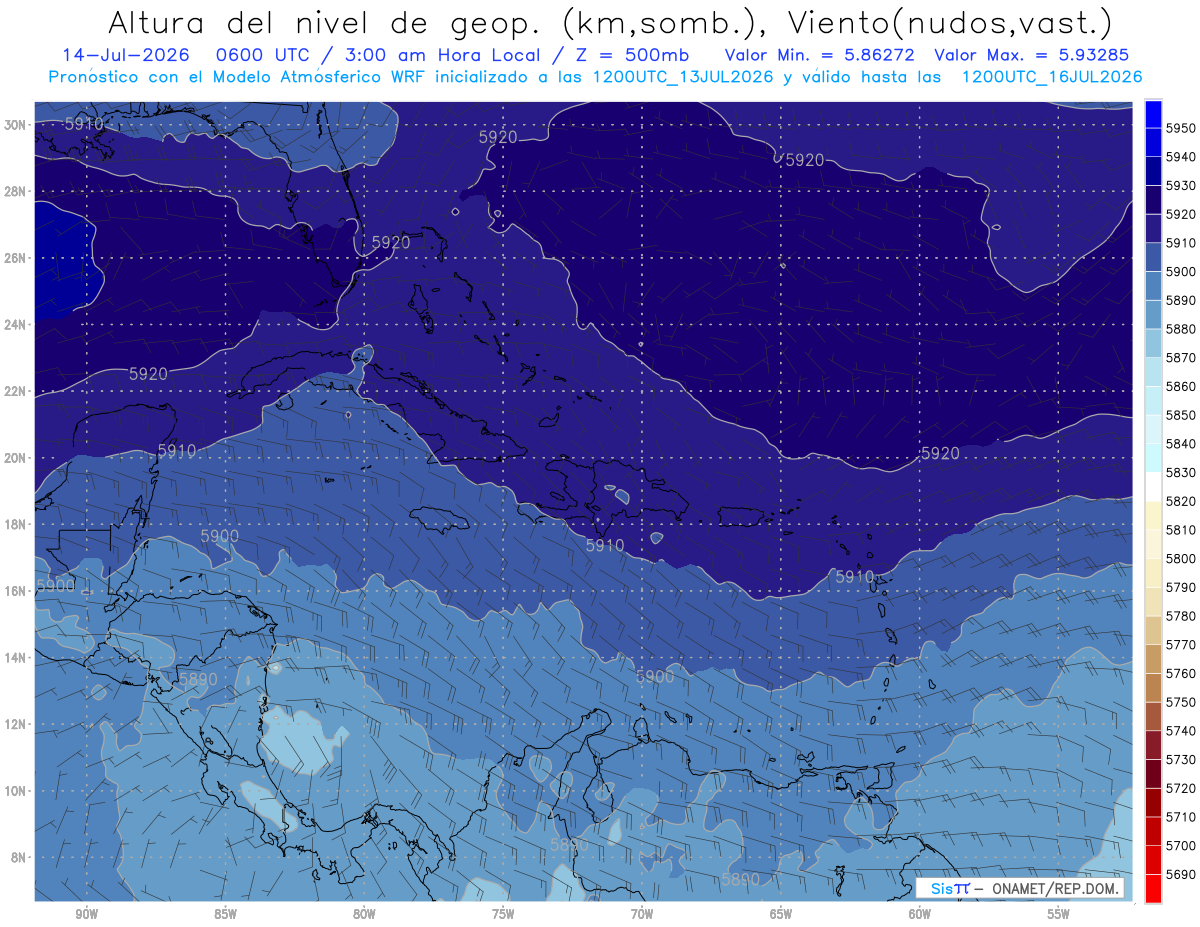Click the SisTT logo on the map

[949, 888]
